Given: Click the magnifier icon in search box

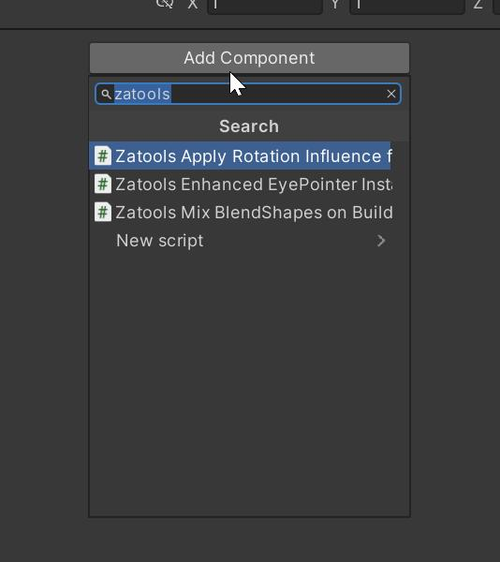Looking at the screenshot, I should point(106,94).
